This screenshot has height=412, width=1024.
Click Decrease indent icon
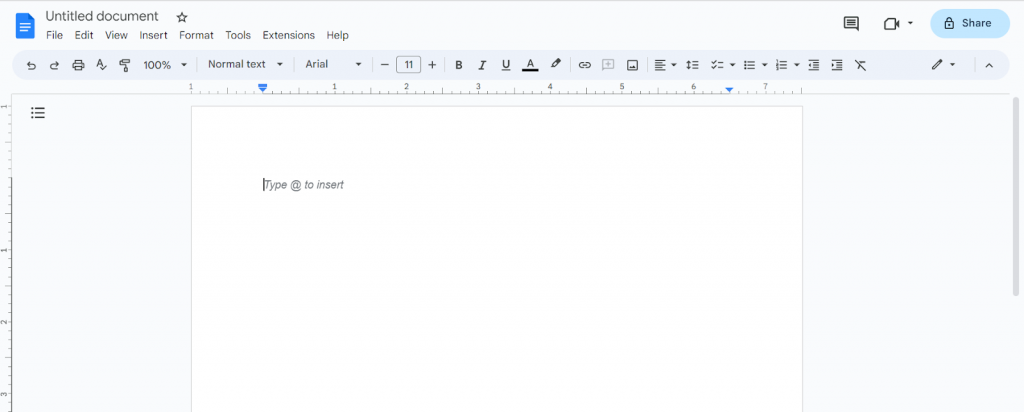point(813,65)
